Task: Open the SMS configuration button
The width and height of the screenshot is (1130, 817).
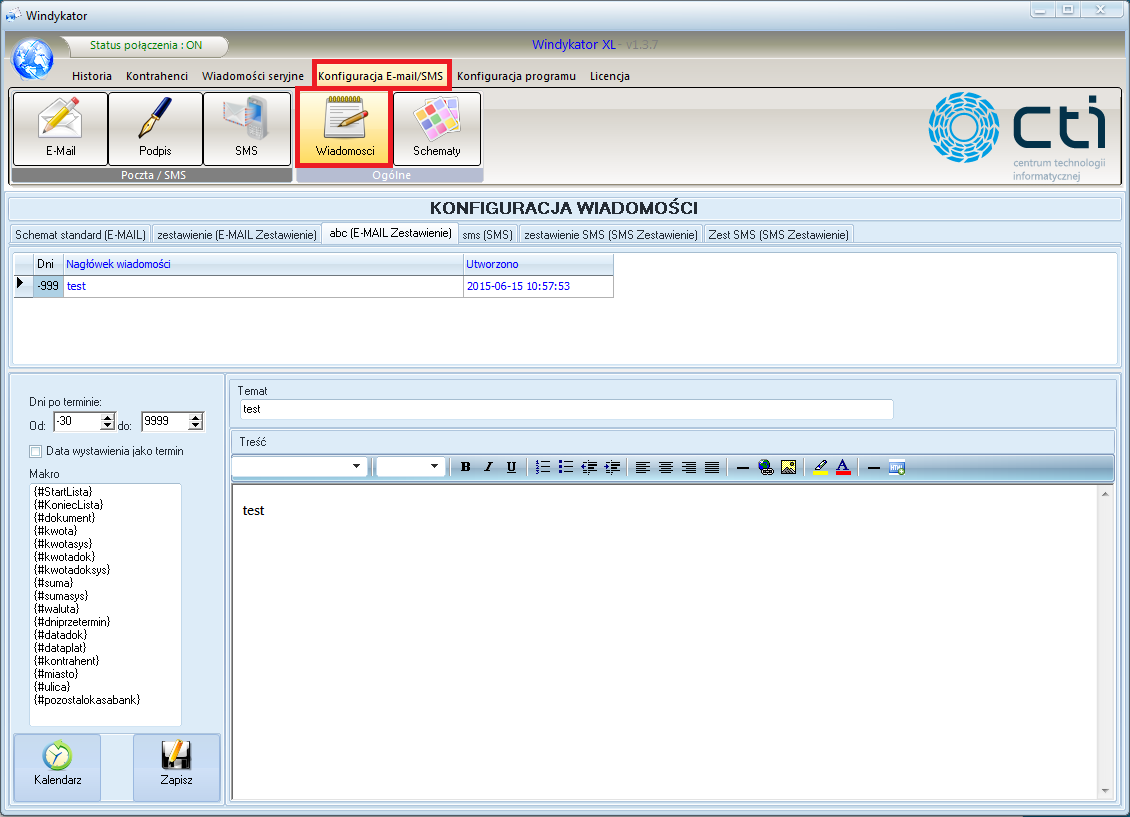Action: click(x=246, y=129)
